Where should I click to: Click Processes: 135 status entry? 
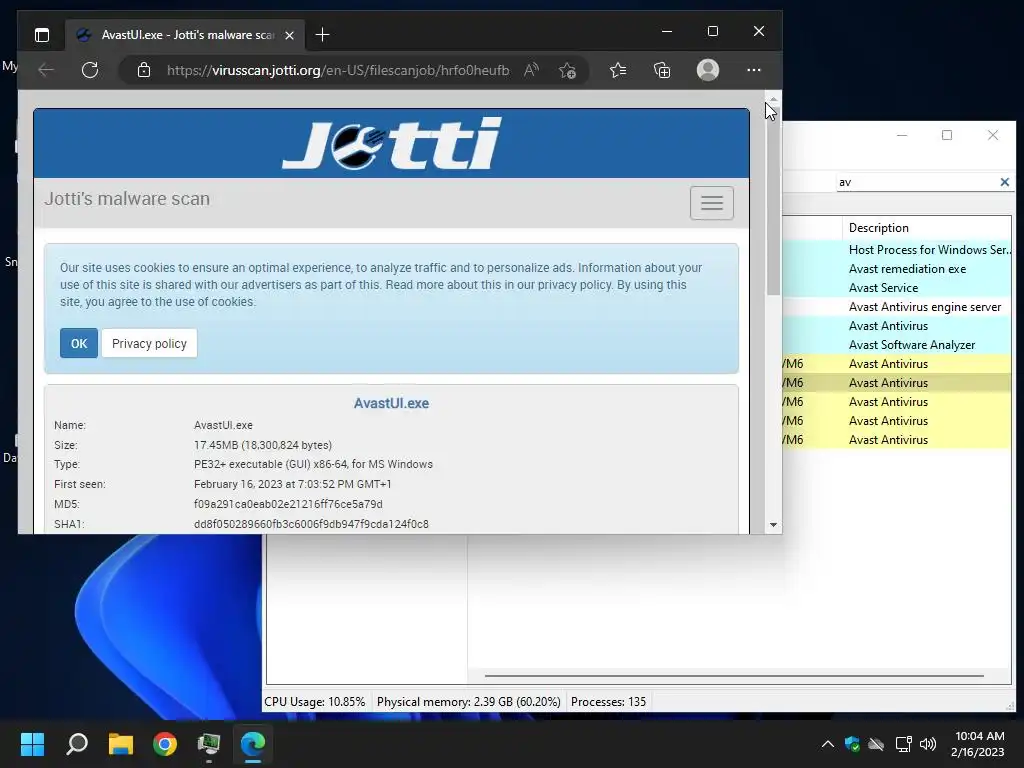(608, 702)
